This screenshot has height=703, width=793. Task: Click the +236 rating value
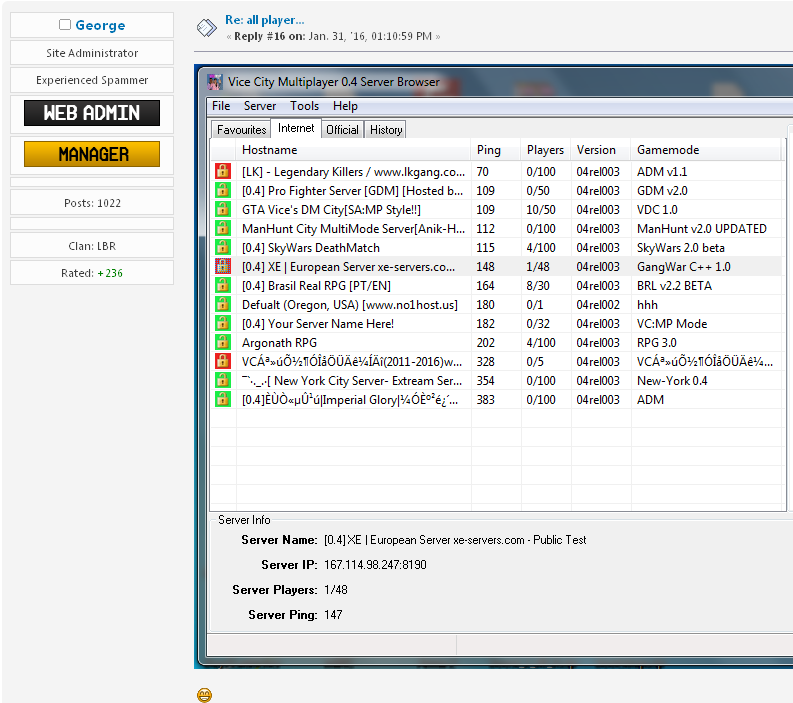click(110, 273)
